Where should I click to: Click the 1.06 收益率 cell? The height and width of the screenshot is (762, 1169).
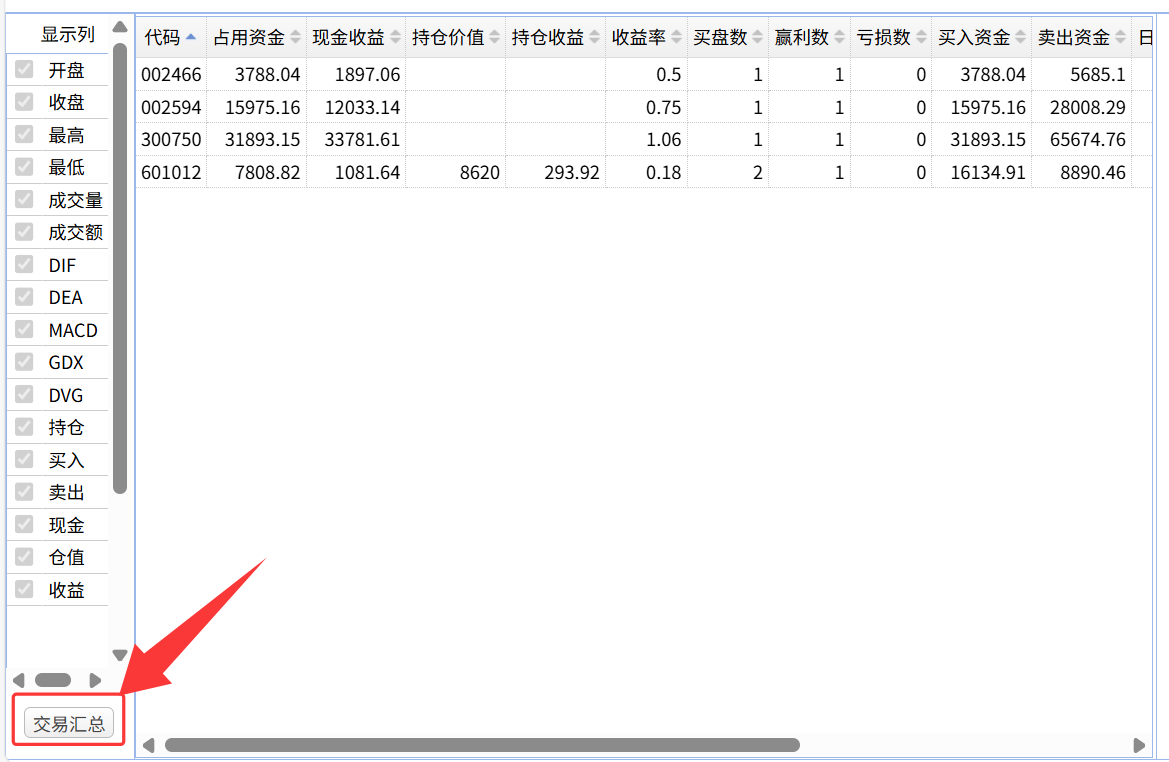pyautogui.click(x=646, y=139)
